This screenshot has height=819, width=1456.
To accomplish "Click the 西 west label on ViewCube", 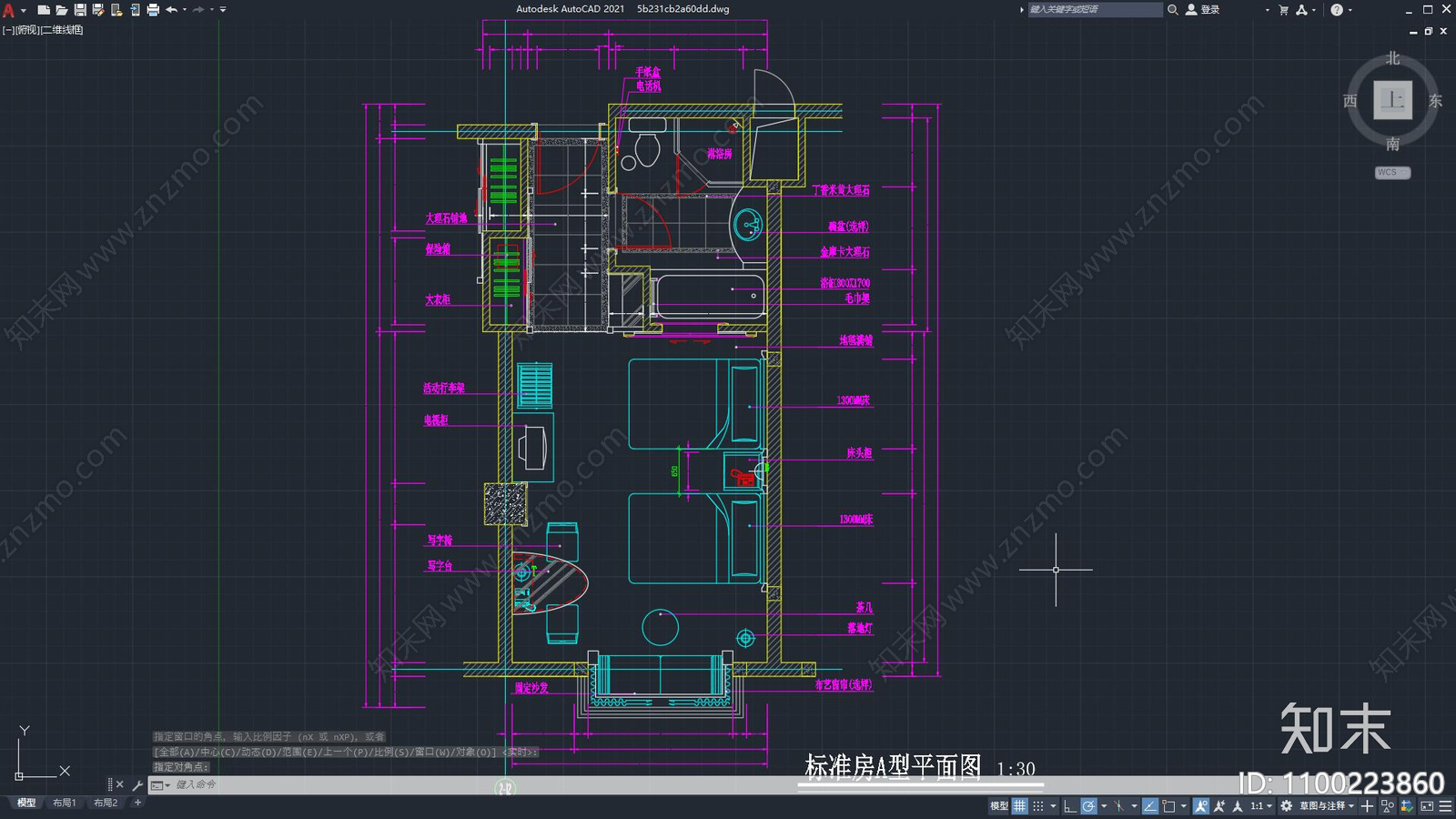I will coord(1350,101).
